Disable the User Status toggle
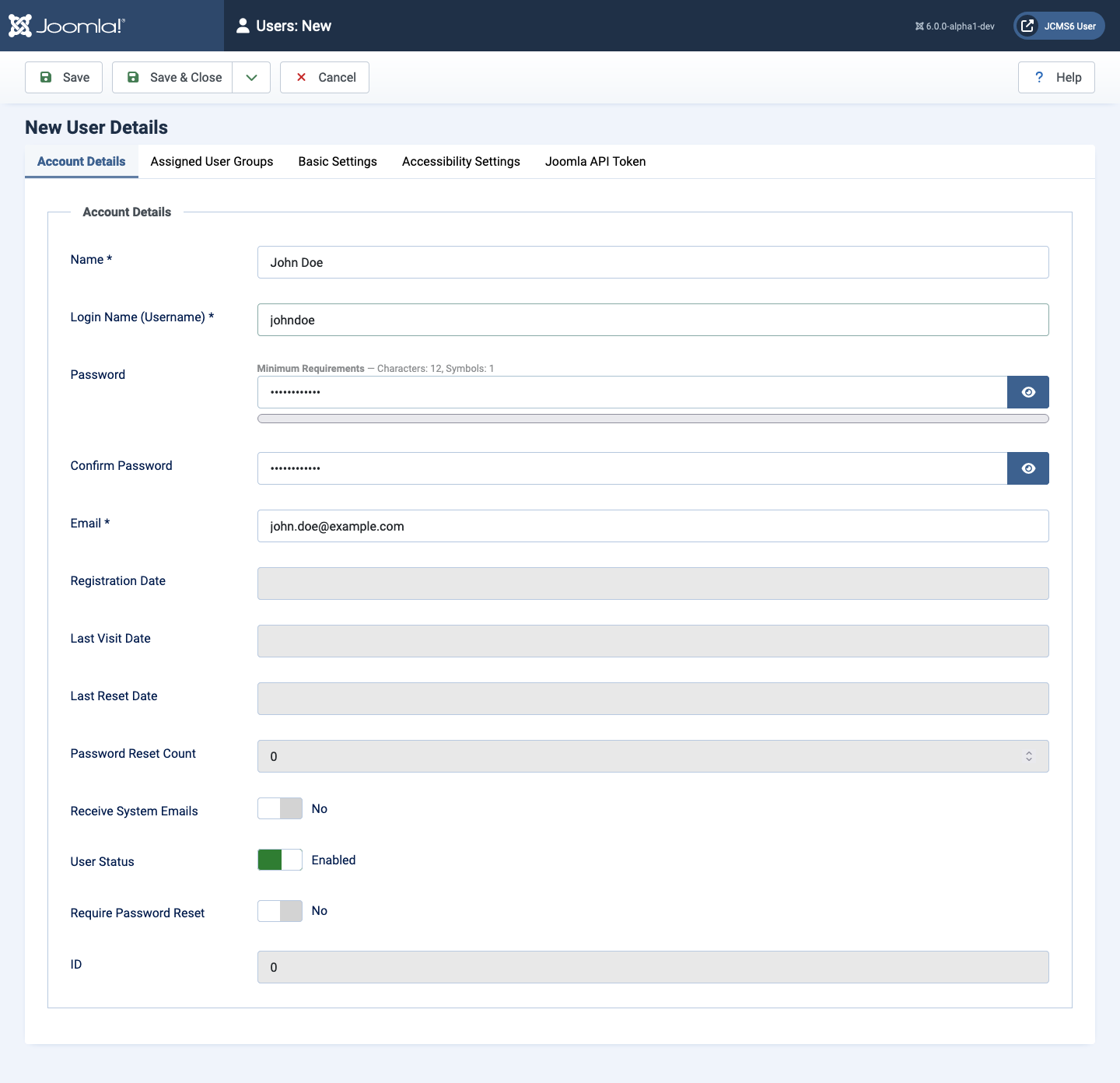Screen dimensions: 1120x1083 coord(279,860)
